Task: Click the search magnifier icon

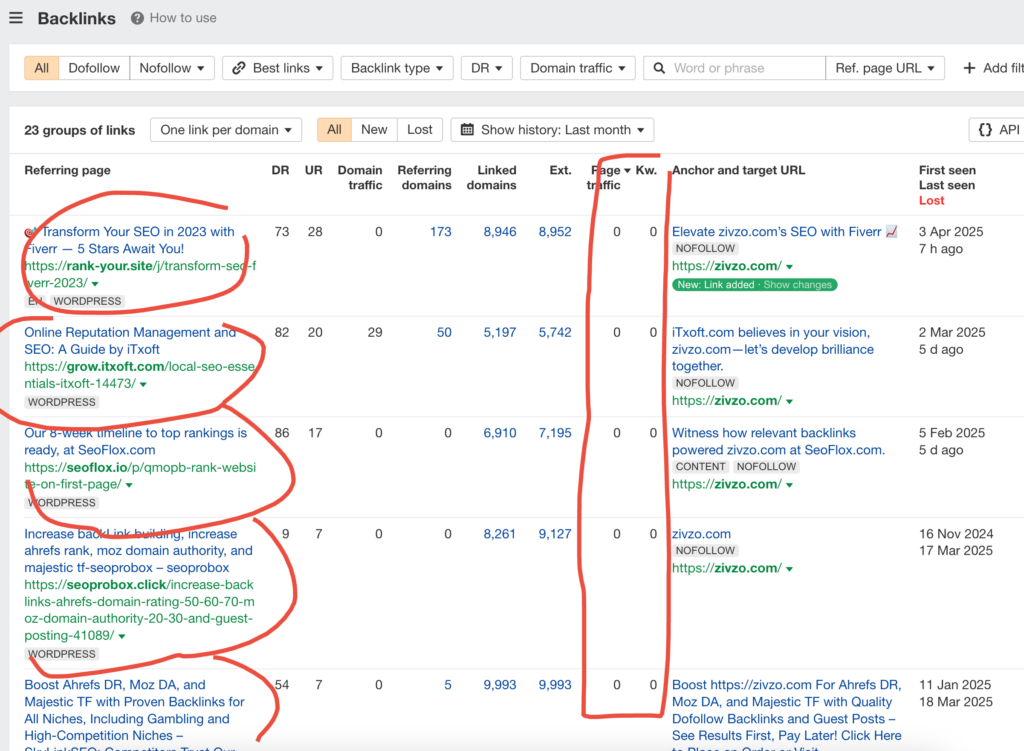Action: pyautogui.click(x=659, y=68)
